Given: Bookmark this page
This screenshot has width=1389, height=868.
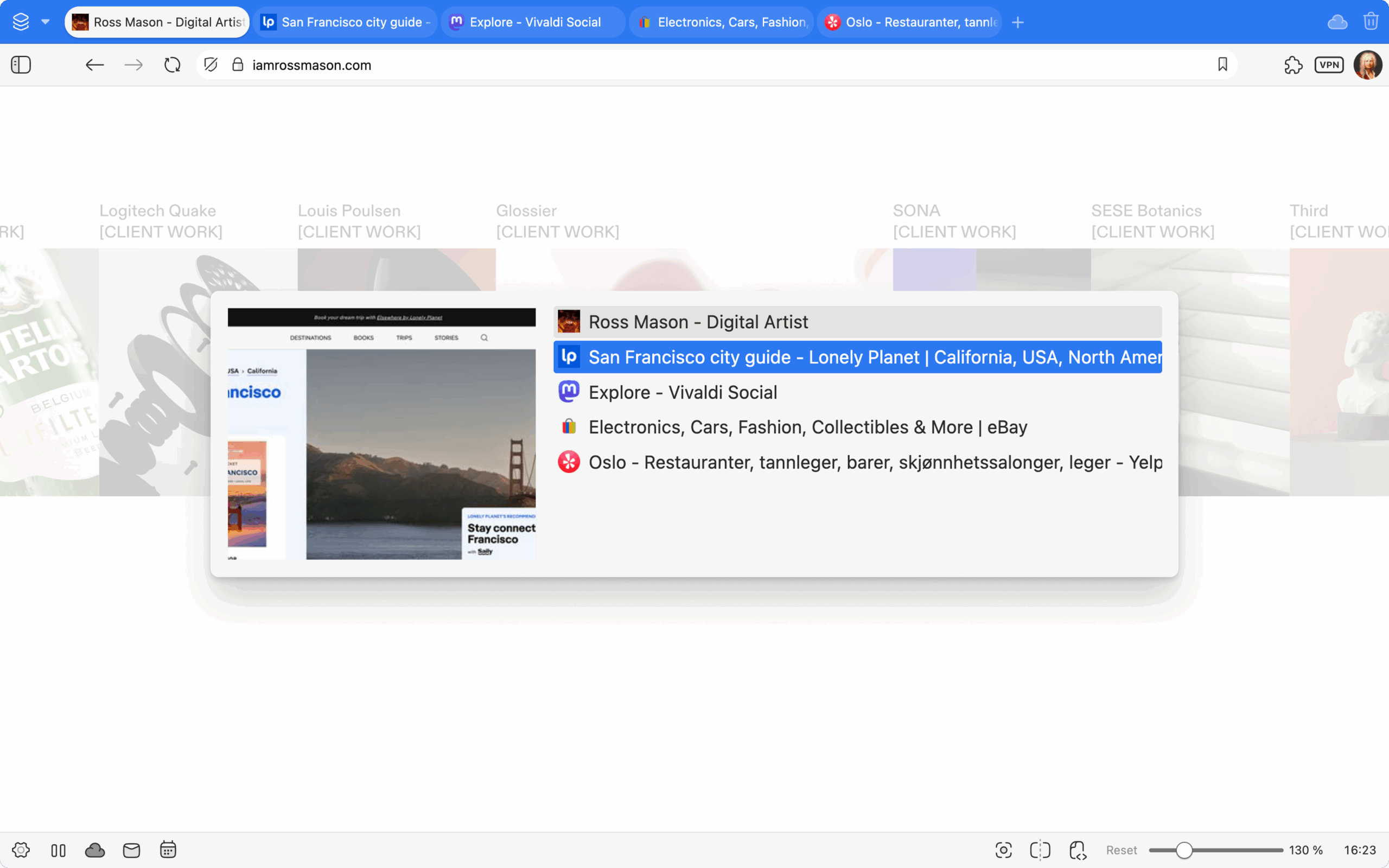Looking at the screenshot, I should [x=1222, y=65].
